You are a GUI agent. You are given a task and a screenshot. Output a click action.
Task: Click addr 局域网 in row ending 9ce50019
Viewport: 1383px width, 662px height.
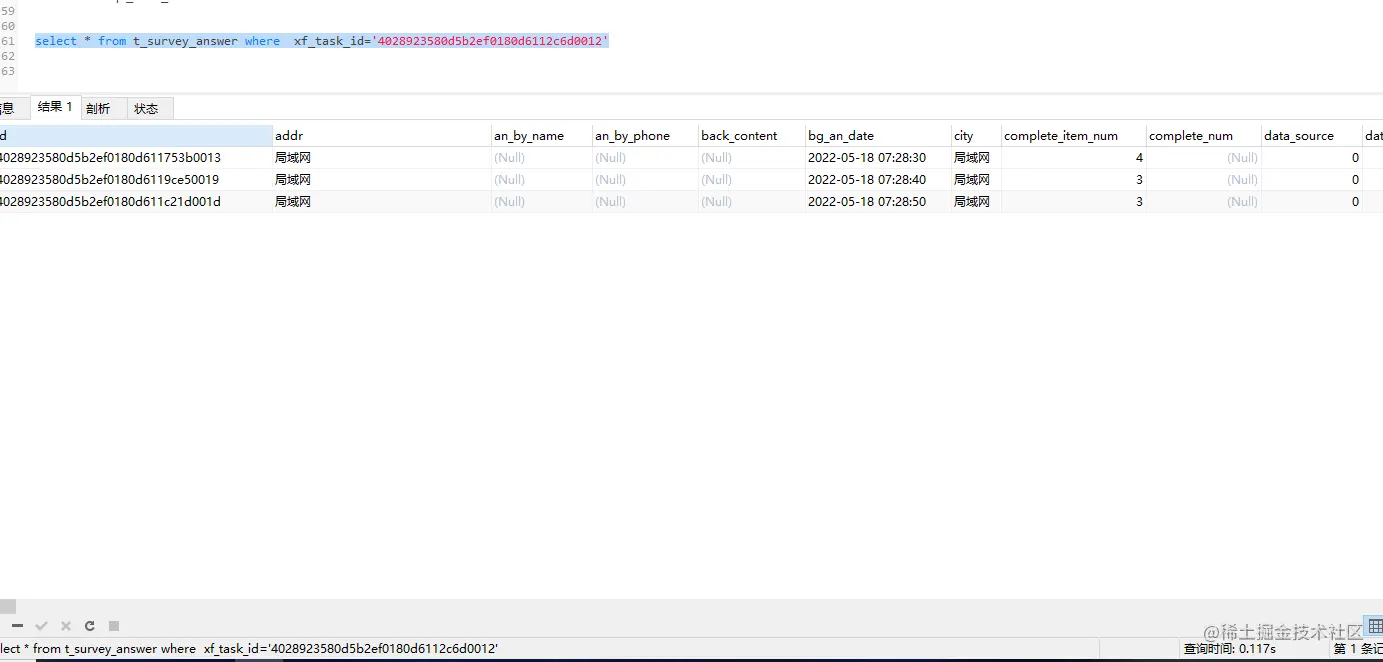point(382,179)
